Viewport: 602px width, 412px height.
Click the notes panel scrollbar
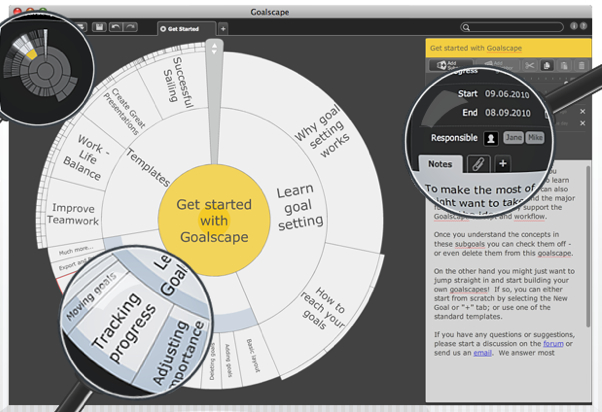tap(588, 246)
